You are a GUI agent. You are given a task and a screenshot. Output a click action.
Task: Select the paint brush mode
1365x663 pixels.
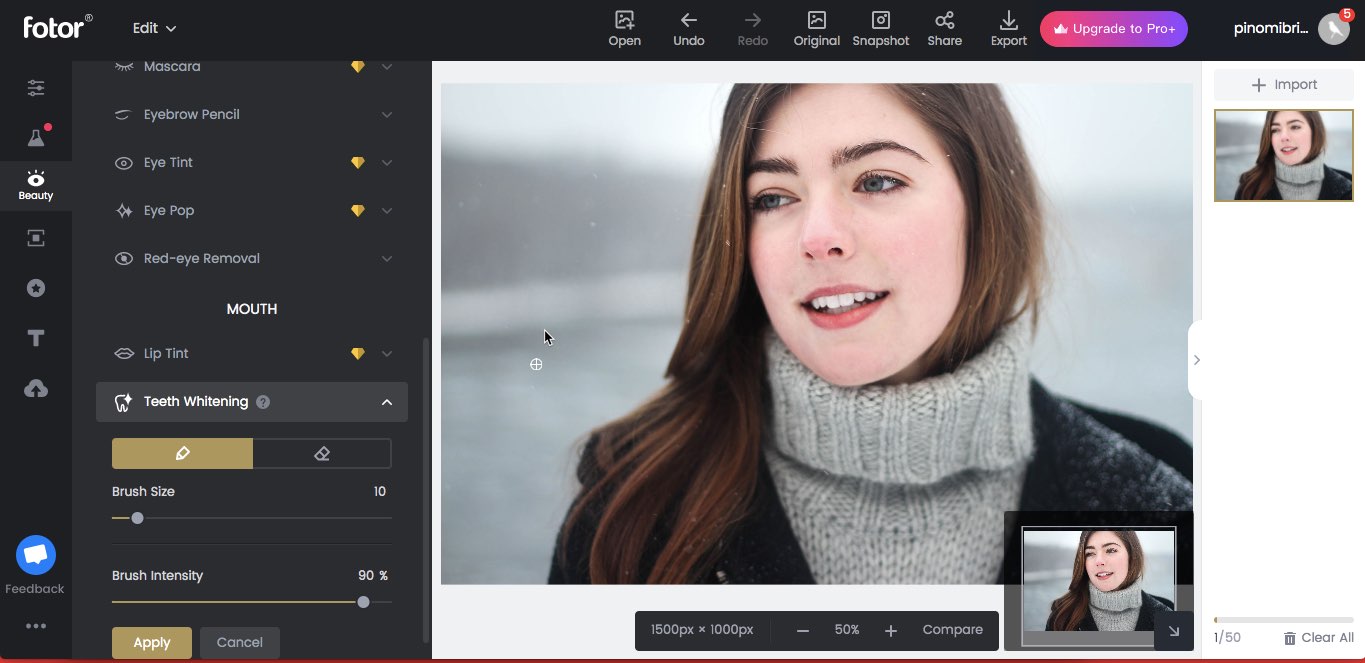182,453
